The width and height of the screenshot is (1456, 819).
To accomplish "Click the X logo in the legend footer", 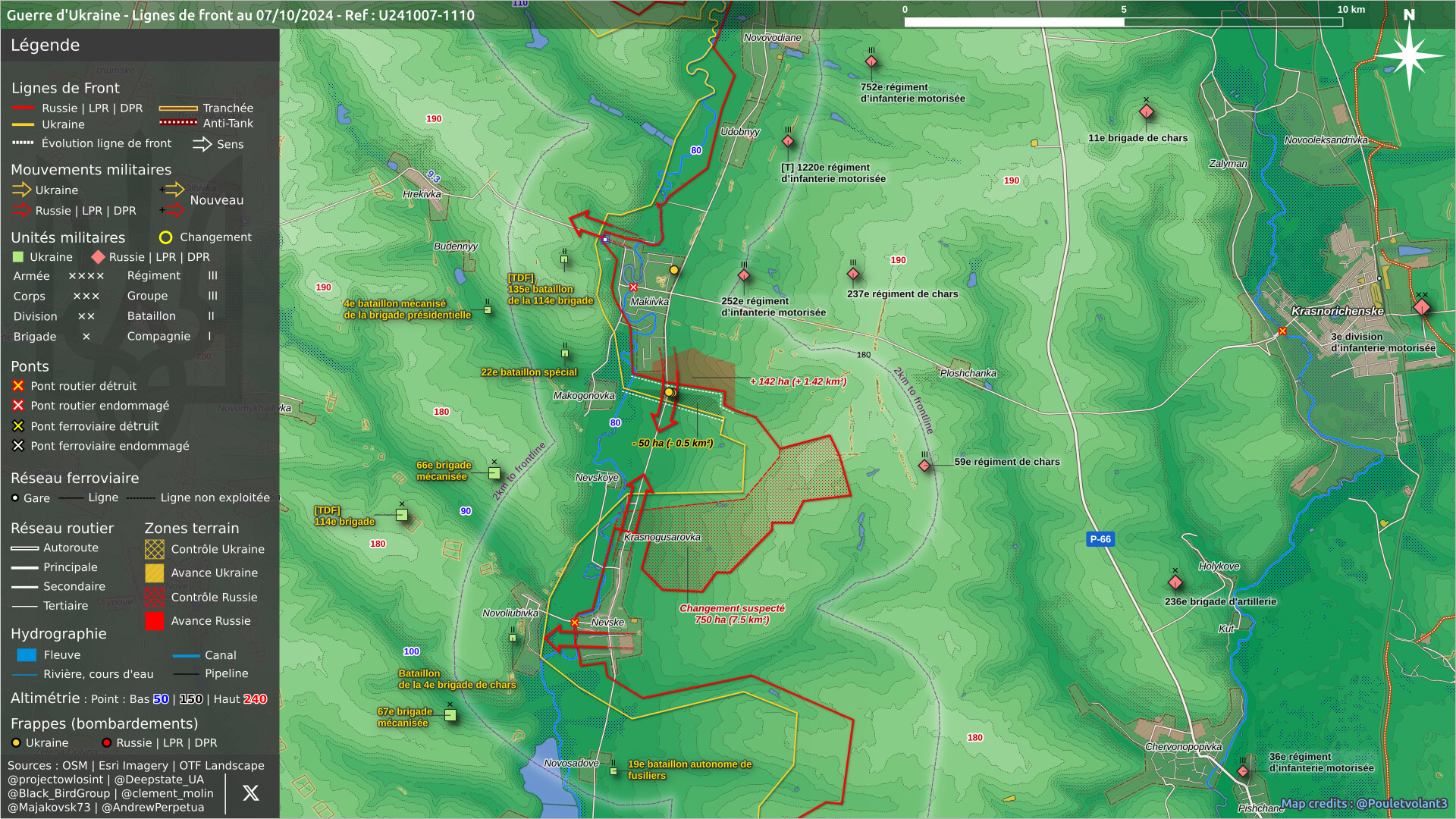I will point(251,793).
